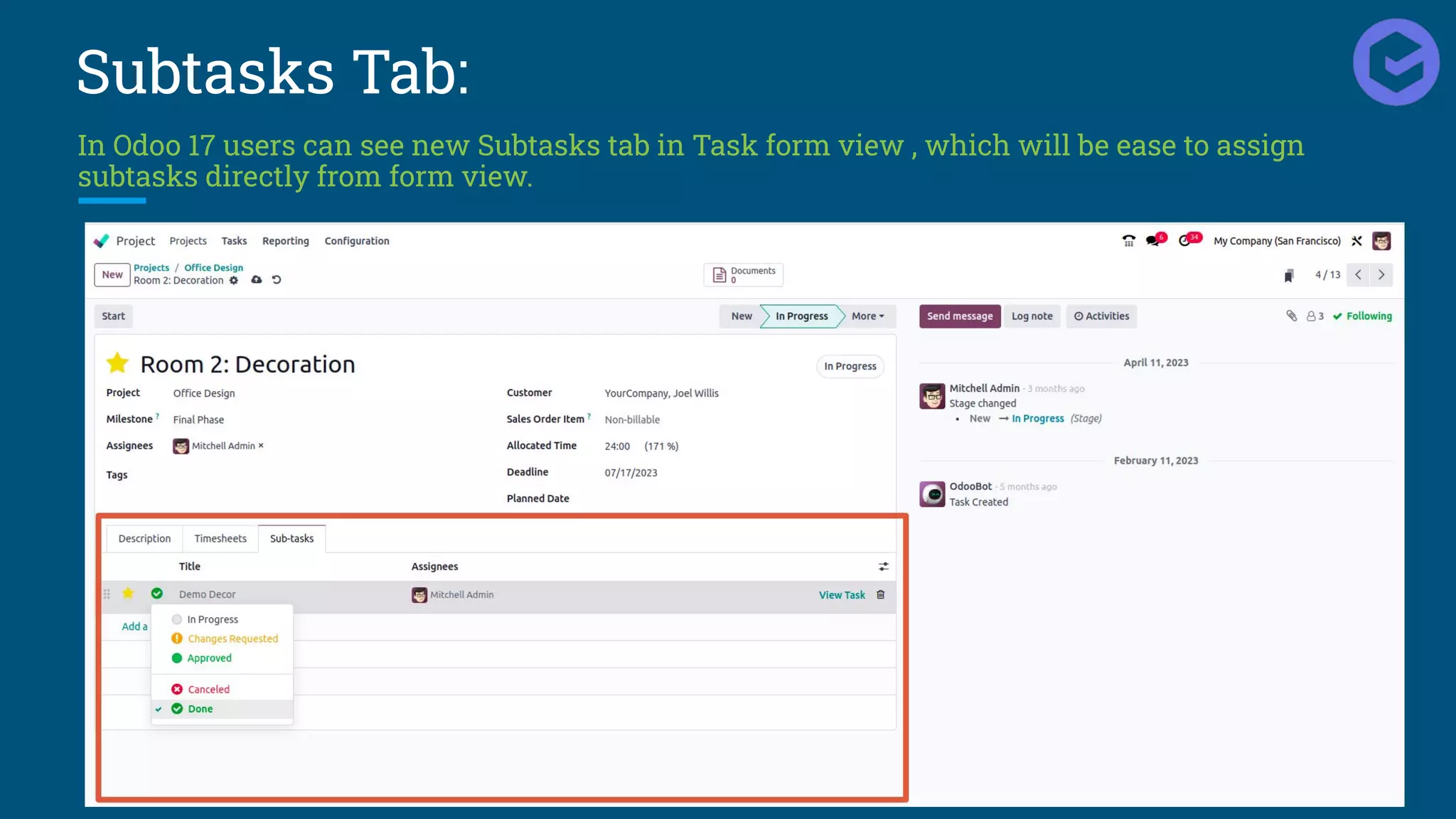Image resolution: width=1456 pixels, height=819 pixels.
Task: Click the cloud save icon in breadcrumb
Action: 257,280
